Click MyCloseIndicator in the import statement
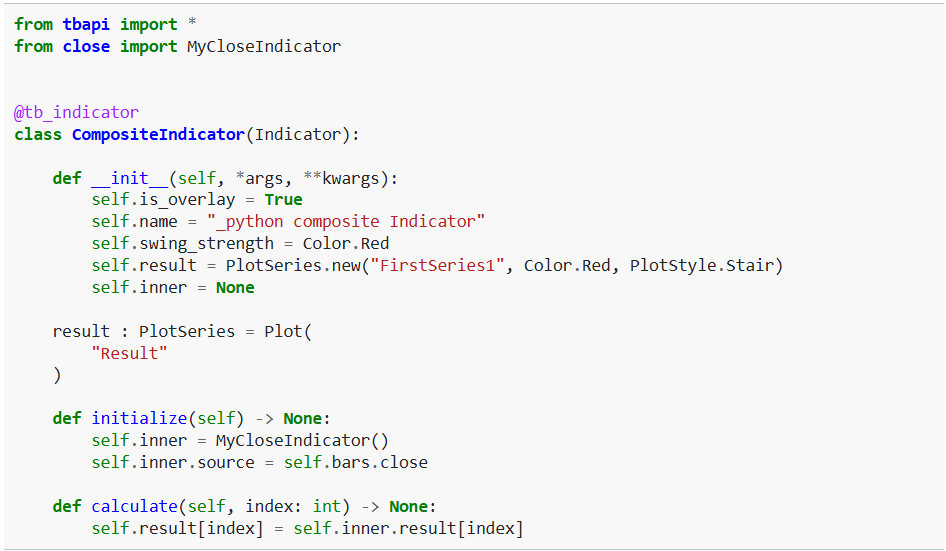946x551 pixels. click(x=264, y=46)
